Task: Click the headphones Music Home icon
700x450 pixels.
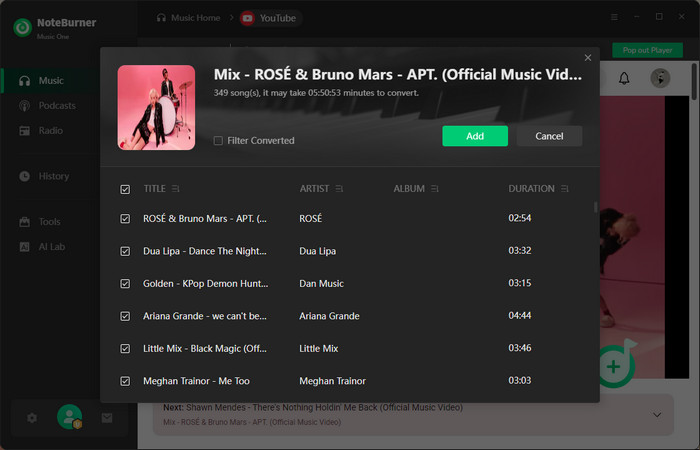Action: 161,18
